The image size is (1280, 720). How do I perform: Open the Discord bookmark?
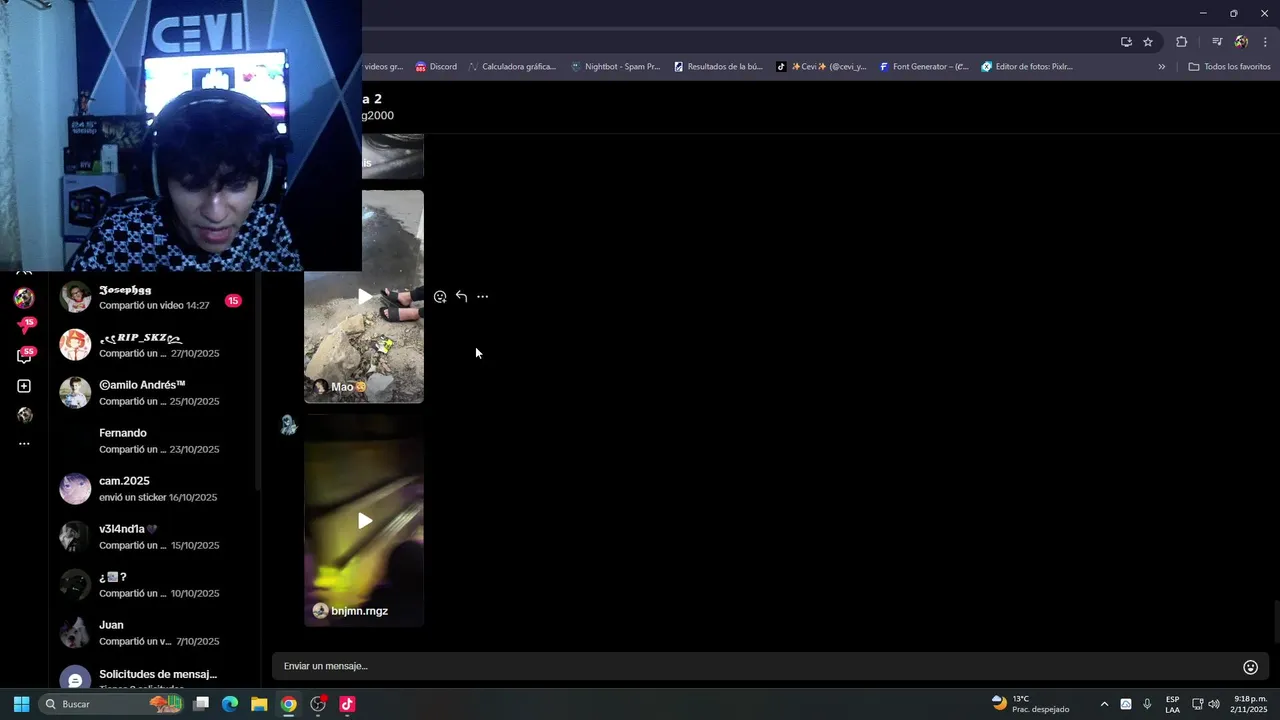pos(436,67)
